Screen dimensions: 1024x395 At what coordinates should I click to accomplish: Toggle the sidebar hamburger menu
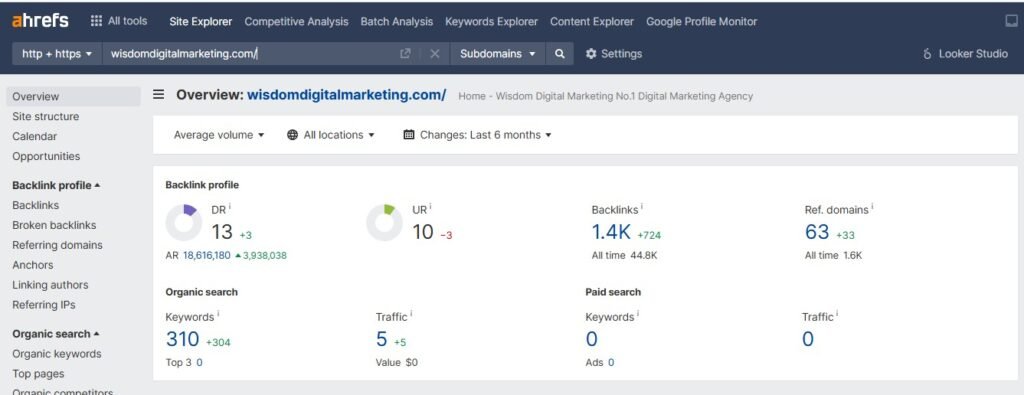[159, 95]
